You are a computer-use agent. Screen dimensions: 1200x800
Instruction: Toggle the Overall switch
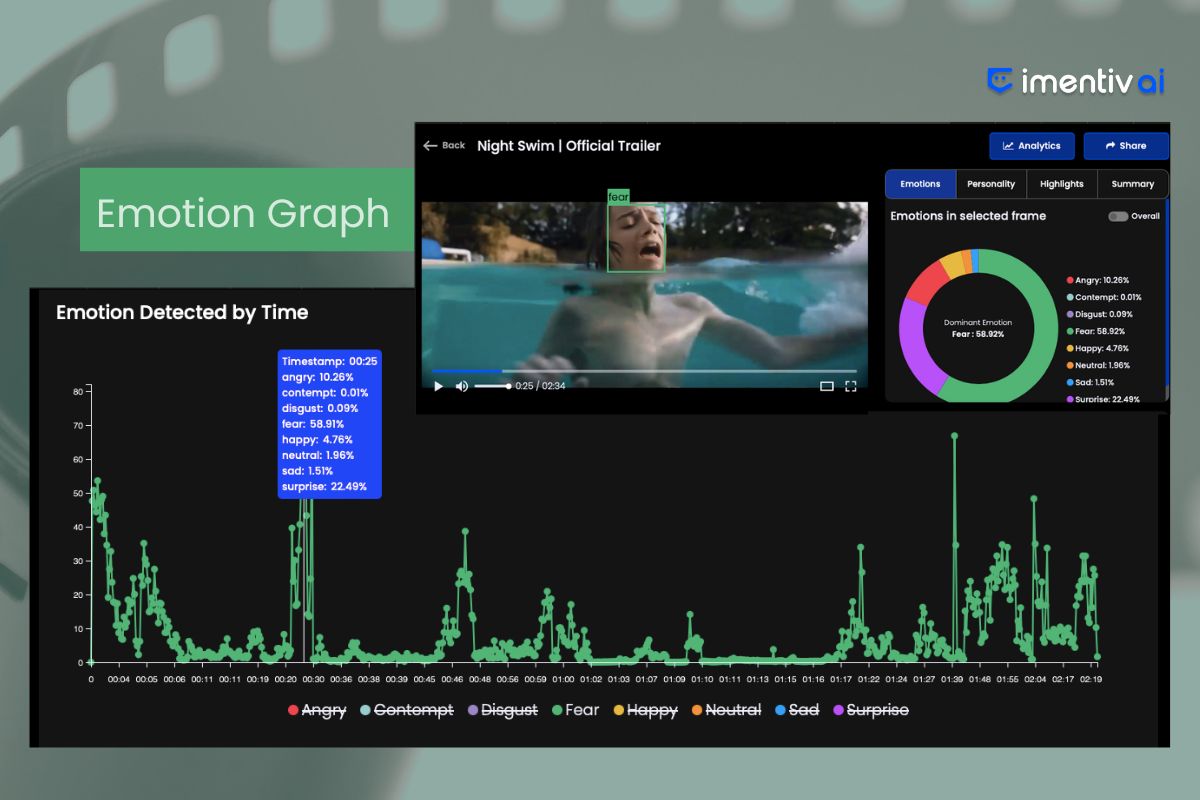pyautogui.click(x=1118, y=216)
